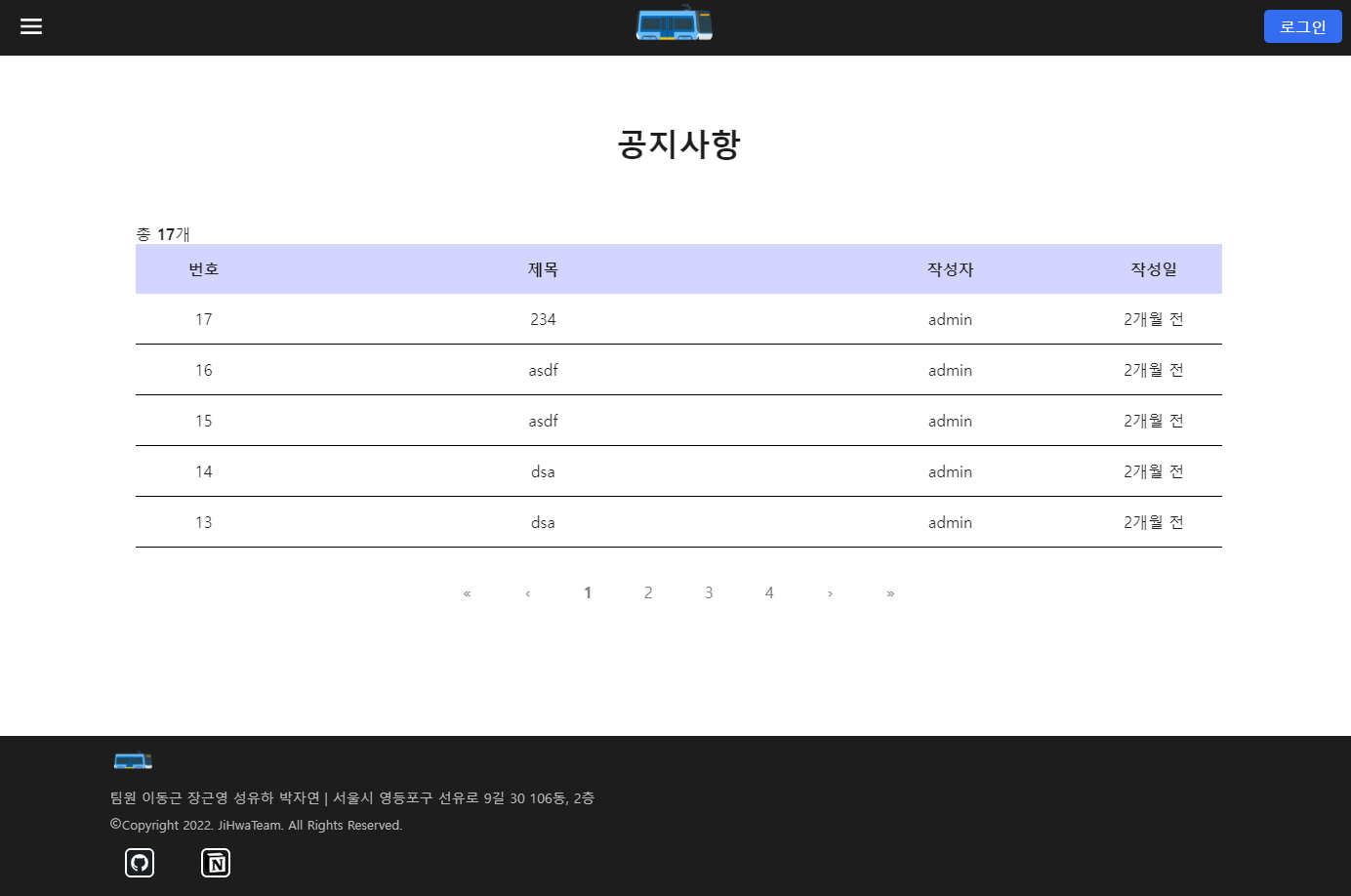Click admin author in row 17
Image resolution: width=1351 pixels, height=896 pixels.
tap(950, 319)
